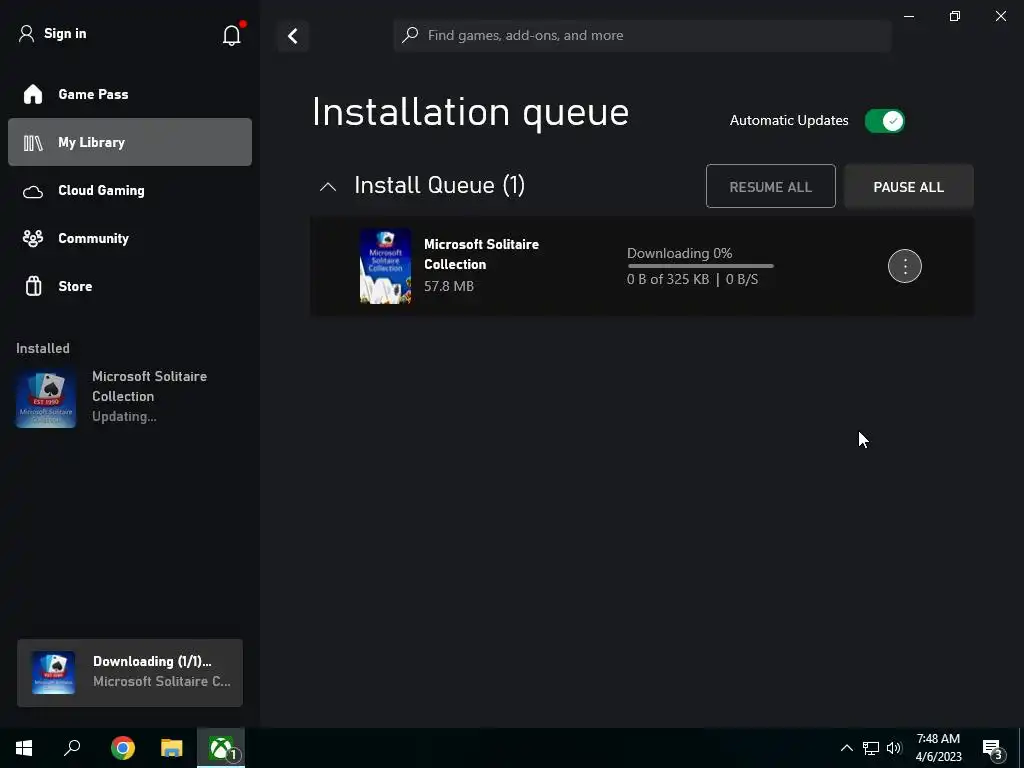Click Microsoft Solitaire Collection title in queue
Viewport: 1024px width, 768px height.
[481, 254]
